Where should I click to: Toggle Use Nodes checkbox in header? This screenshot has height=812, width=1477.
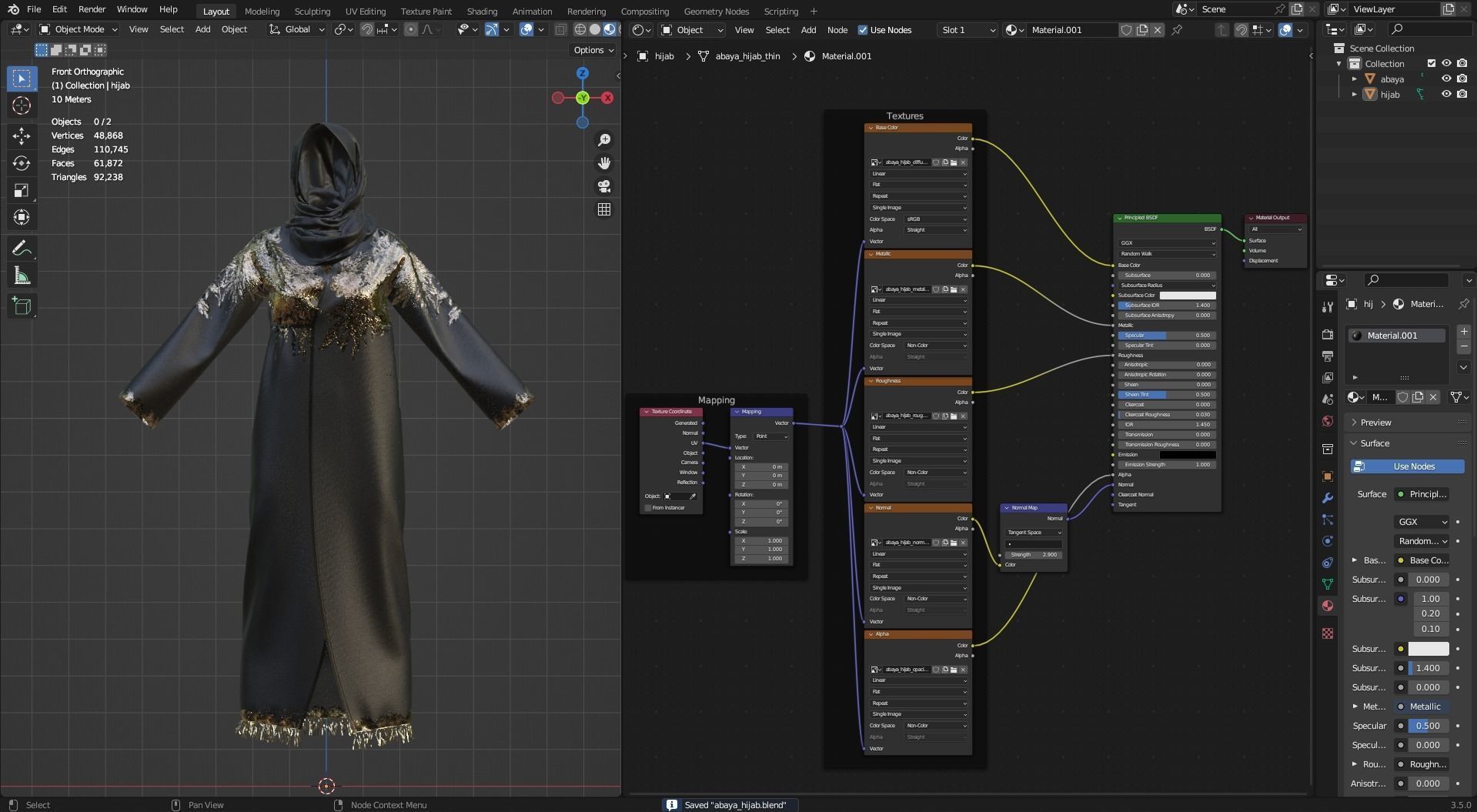click(x=863, y=30)
